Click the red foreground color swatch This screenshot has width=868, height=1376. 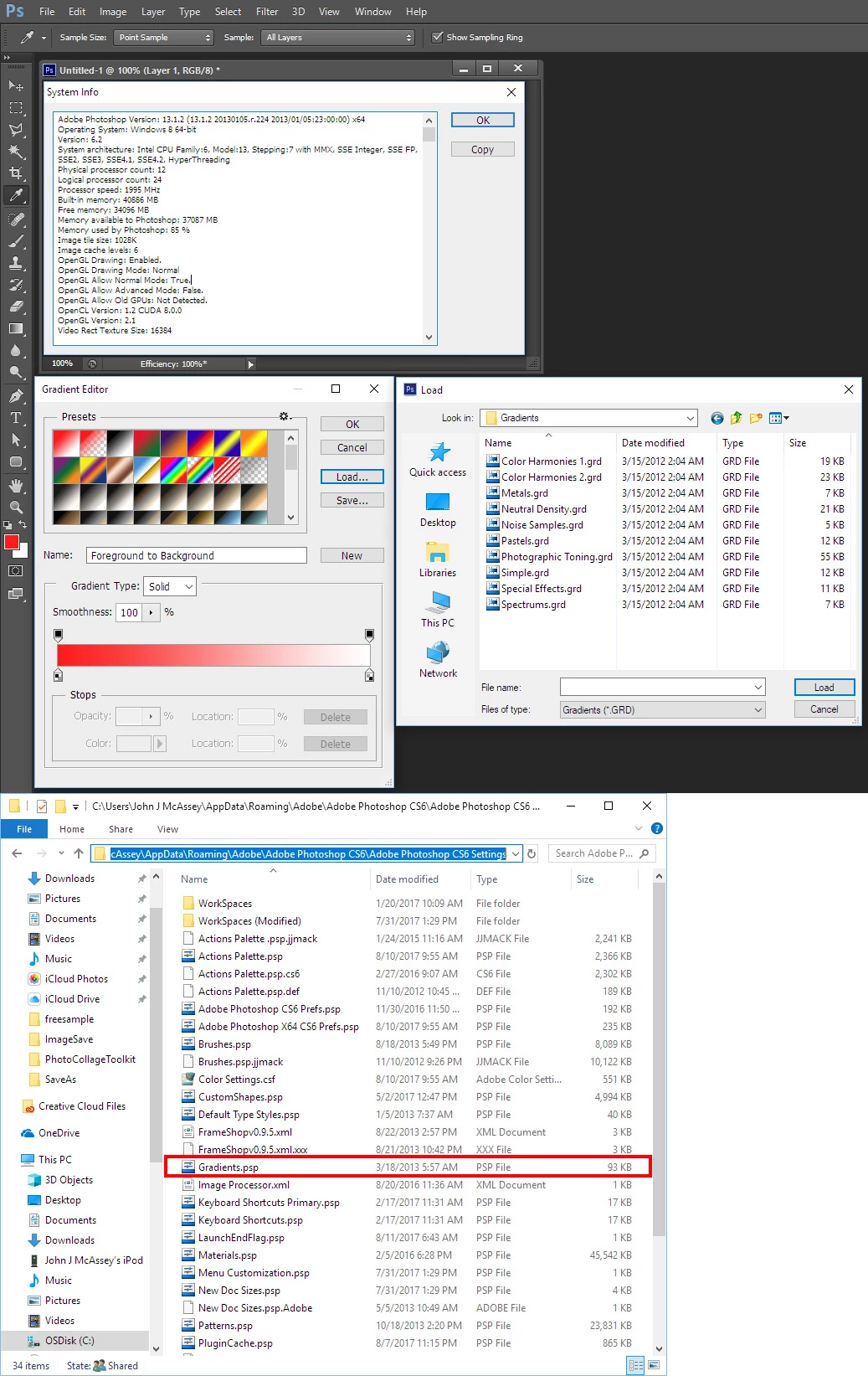(x=12, y=542)
